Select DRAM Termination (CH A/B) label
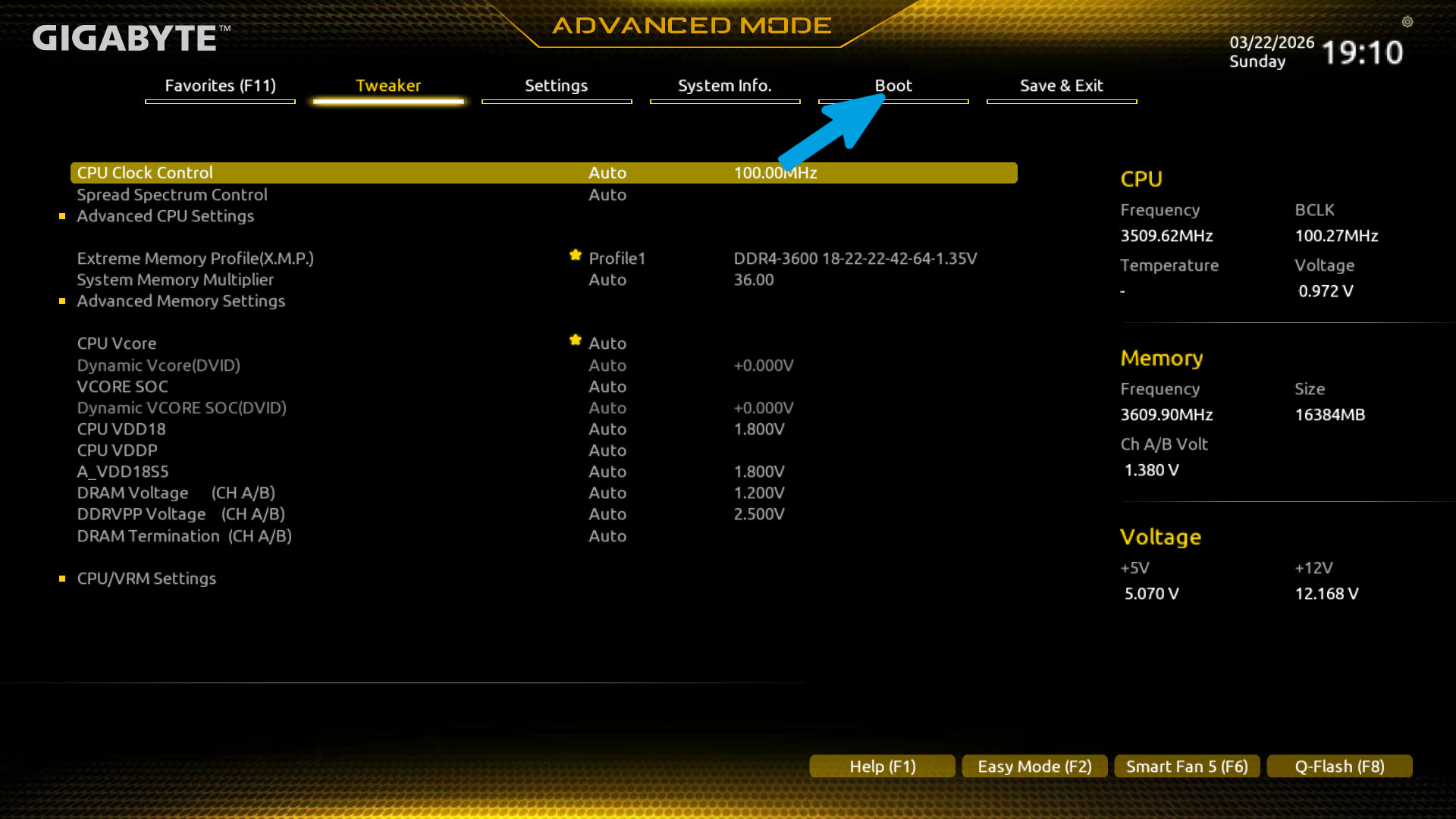The image size is (1456, 819). (x=184, y=536)
